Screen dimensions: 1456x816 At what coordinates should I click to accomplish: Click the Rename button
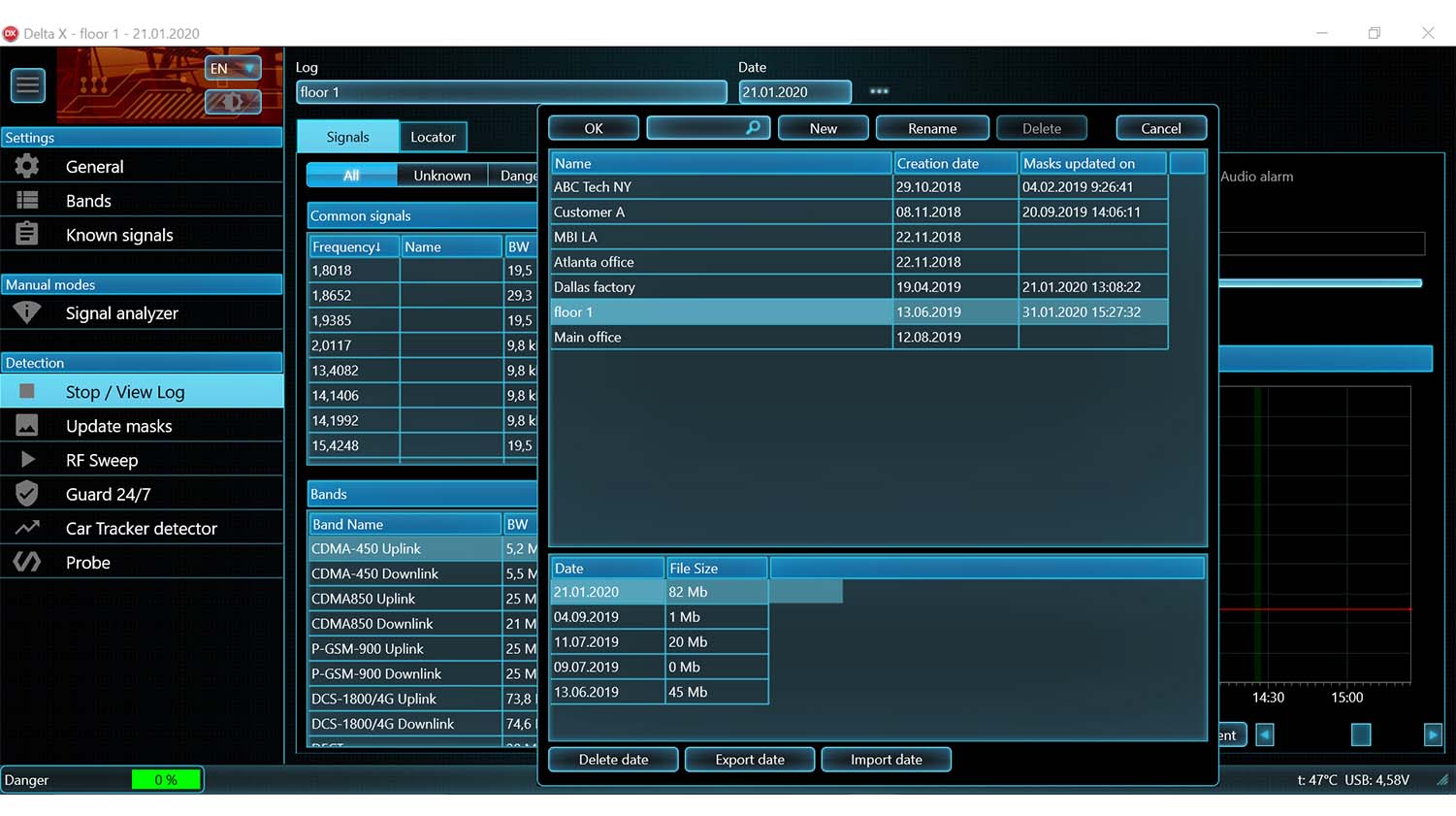coord(932,128)
